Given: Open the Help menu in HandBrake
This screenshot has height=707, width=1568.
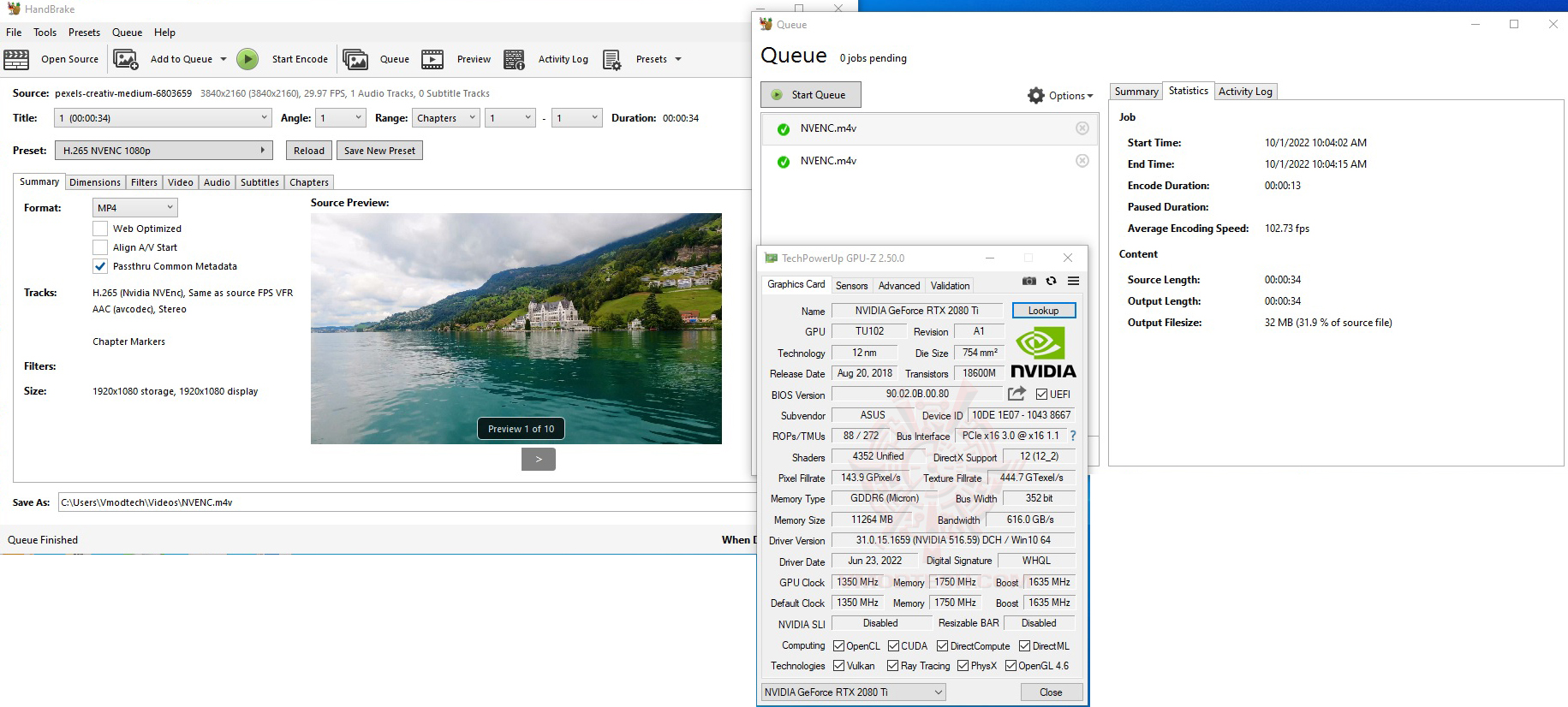Looking at the screenshot, I should point(164,33).
